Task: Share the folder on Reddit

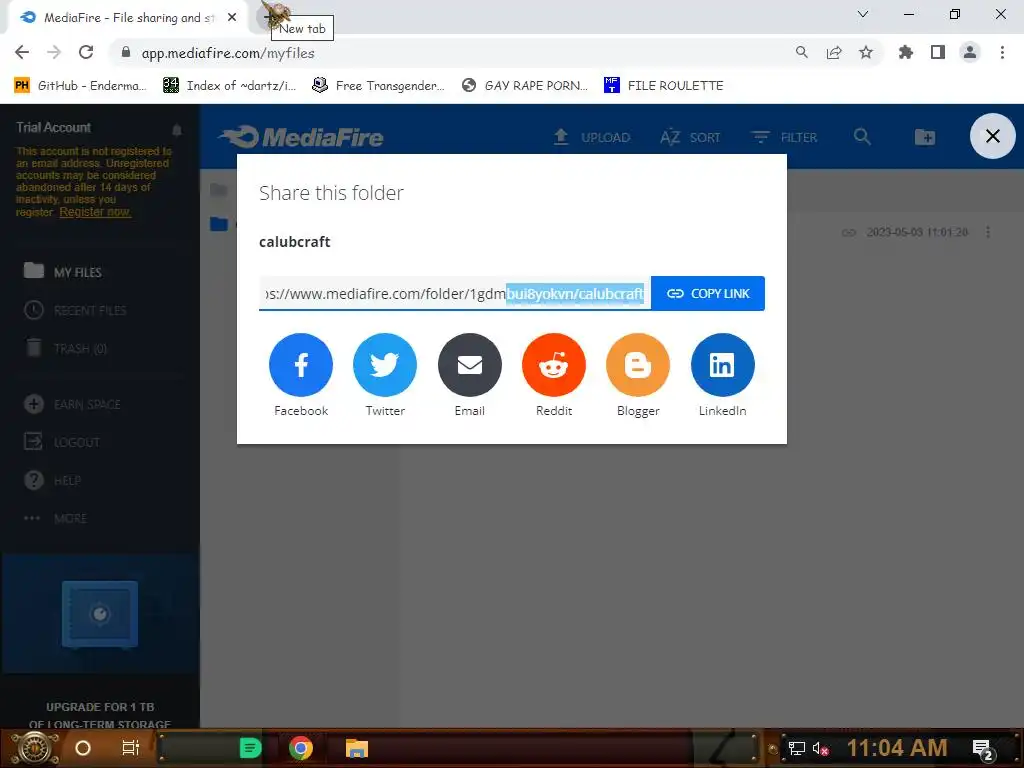Action: (554, 364)
